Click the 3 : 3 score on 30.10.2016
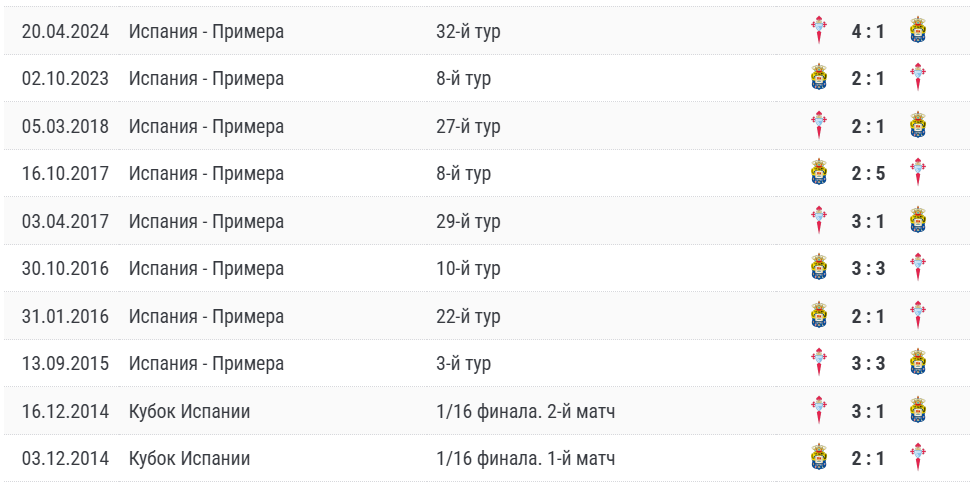Screen dimensions: 979x487 pos(868,268)
